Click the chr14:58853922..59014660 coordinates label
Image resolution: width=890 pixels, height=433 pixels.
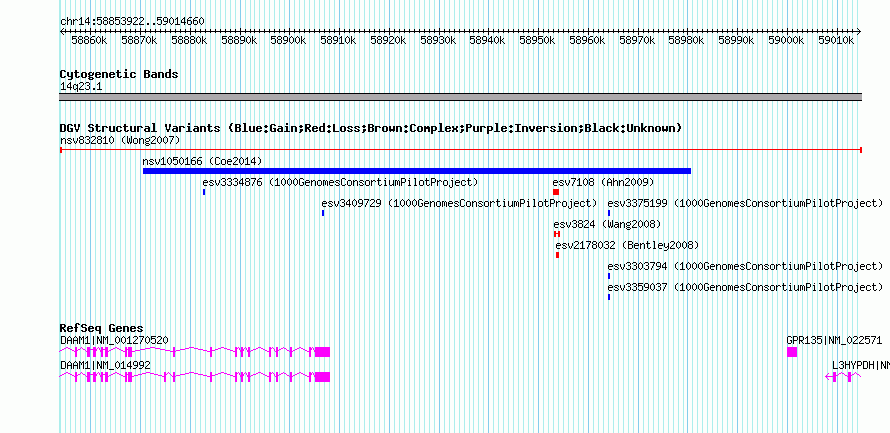click(132, 21)
